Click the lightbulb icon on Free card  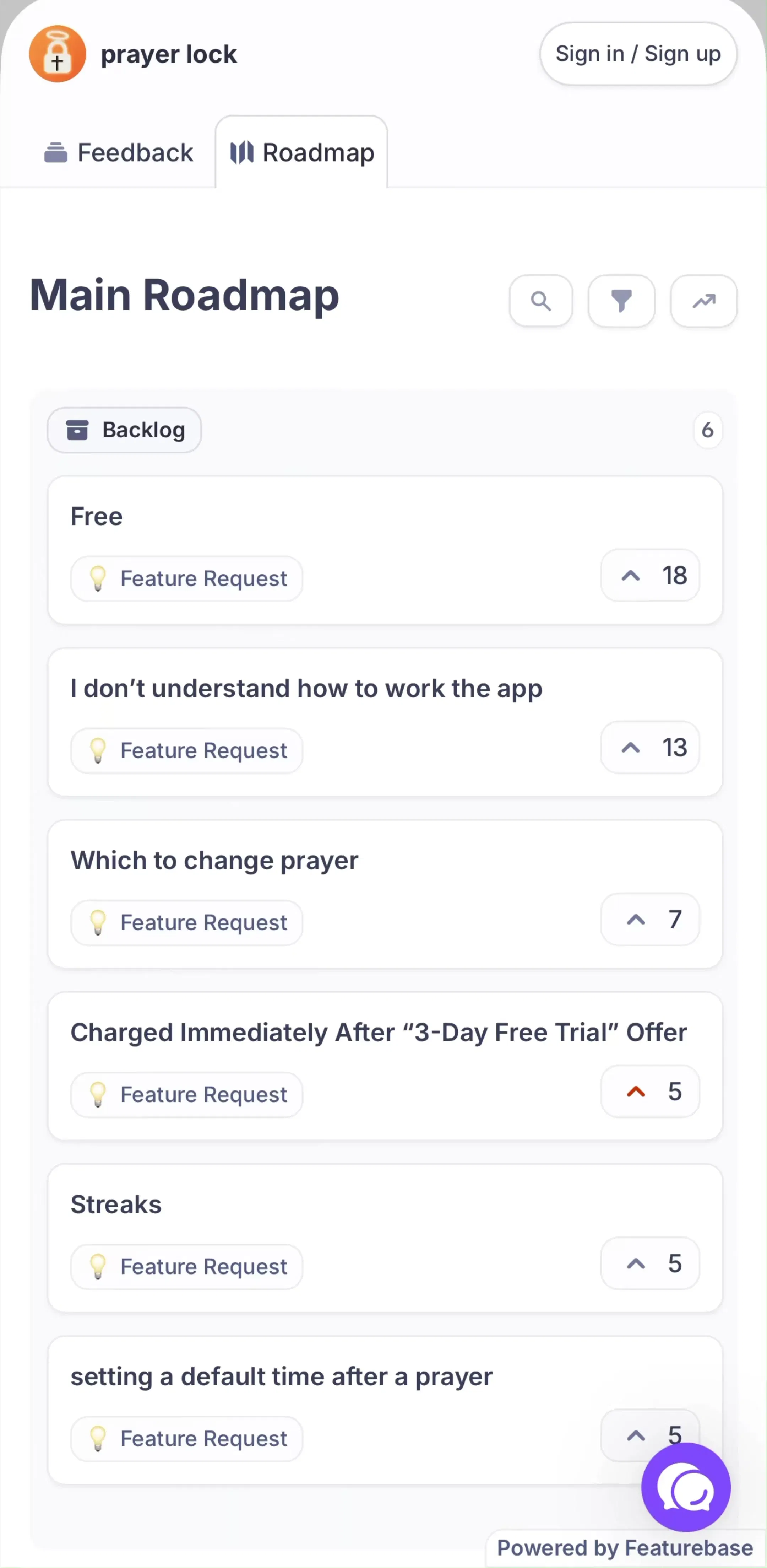pos(98,578)
